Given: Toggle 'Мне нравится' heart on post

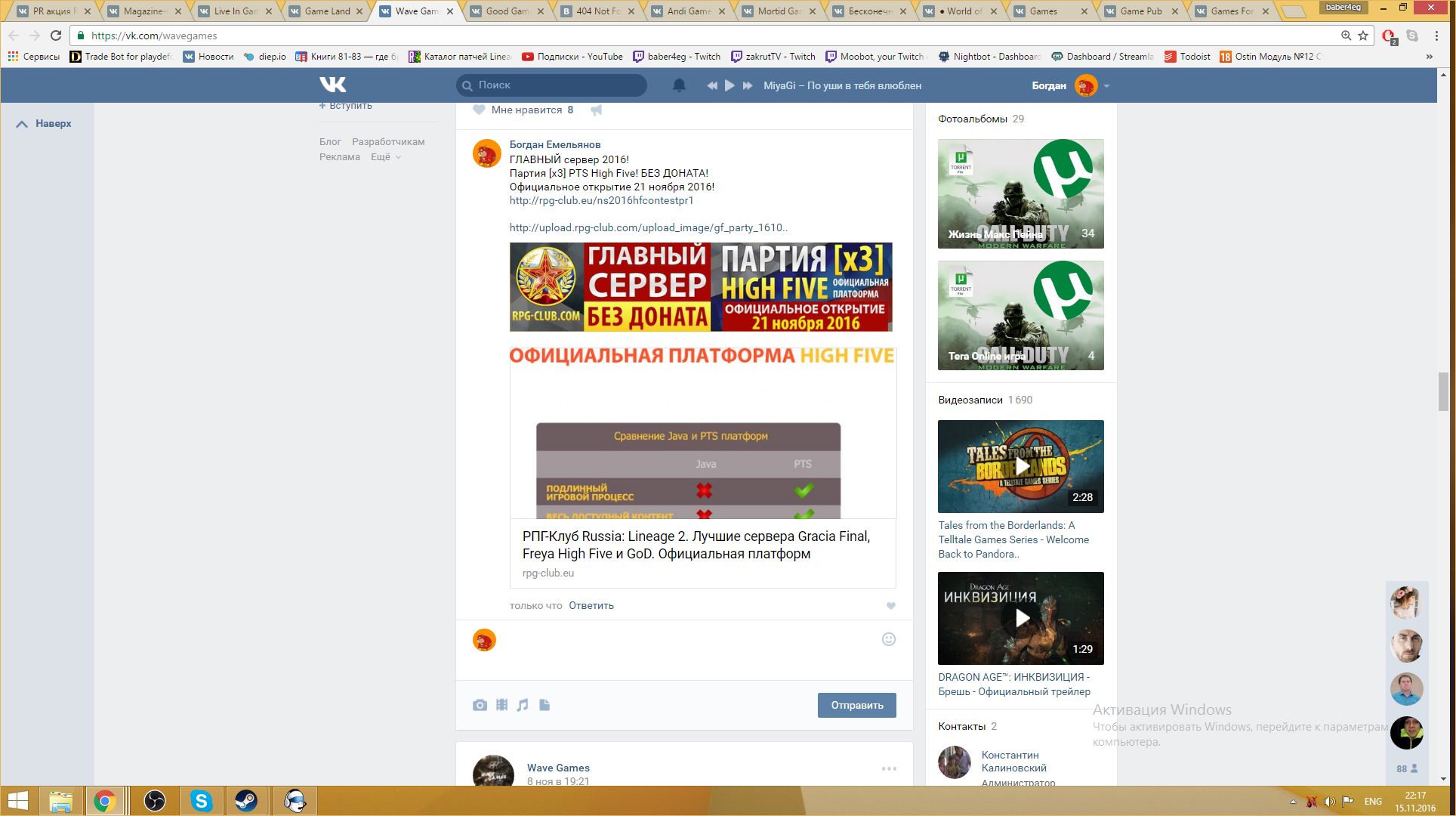Looking at the screenshot, I should (479, 110).
